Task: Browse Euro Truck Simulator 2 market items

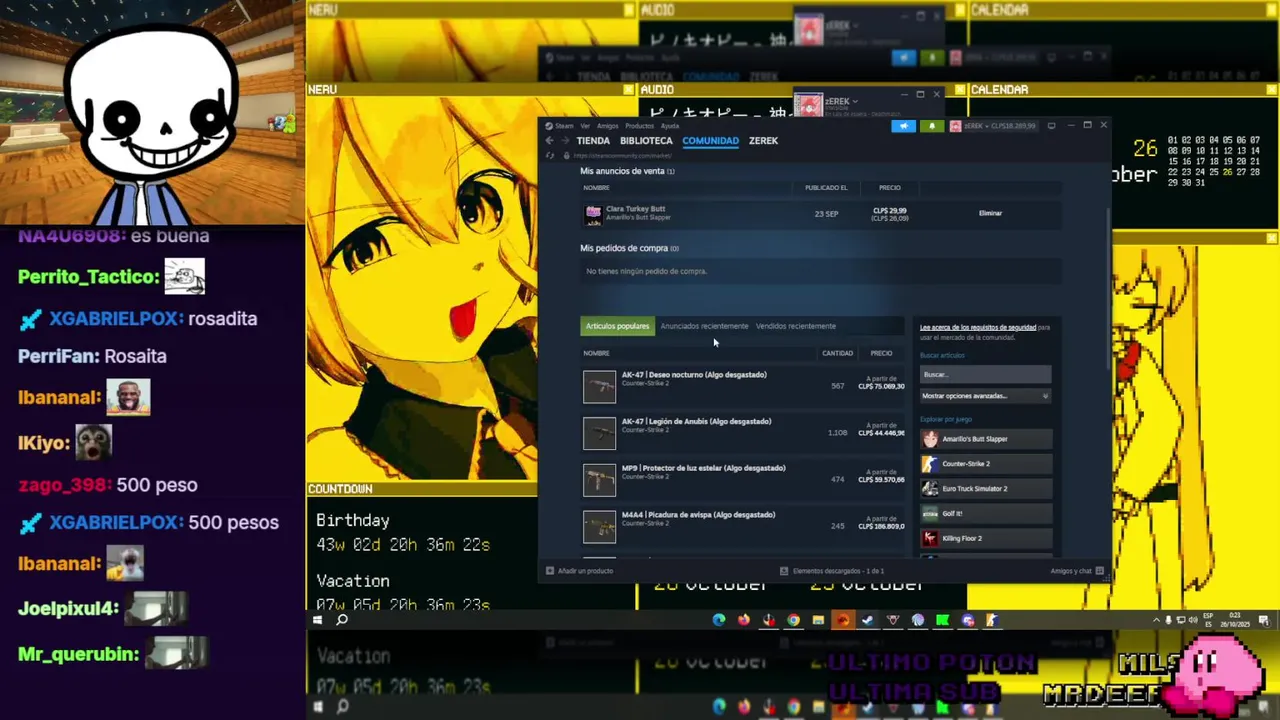Action: pos(986,489)
